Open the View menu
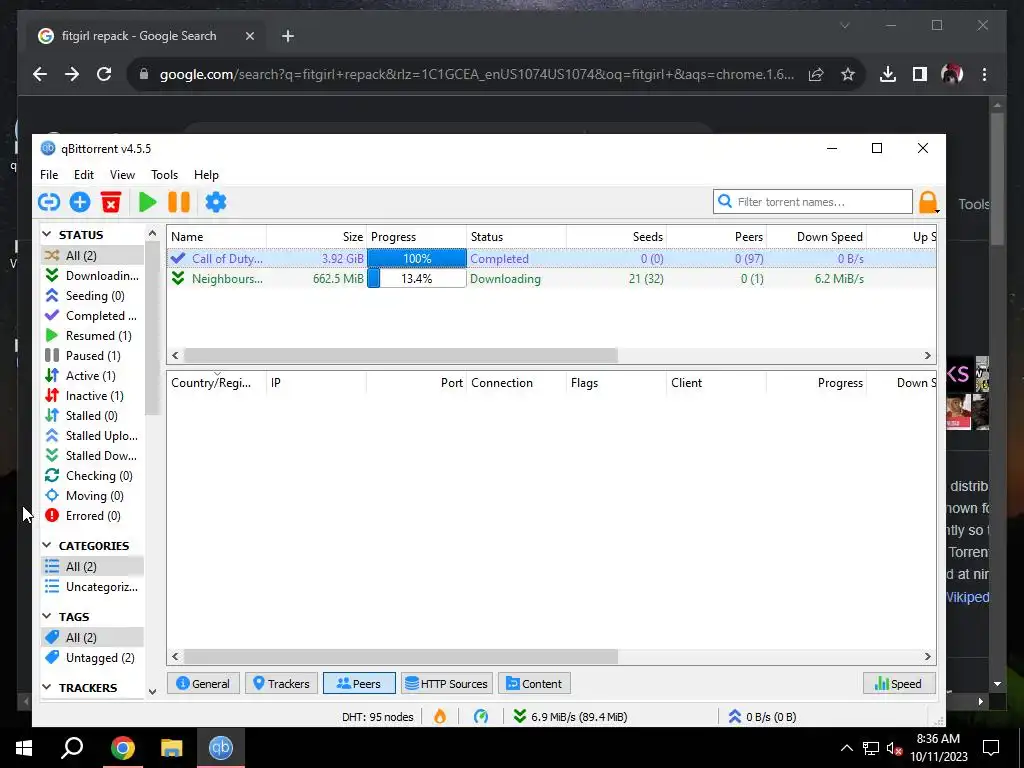 point(122,175)
